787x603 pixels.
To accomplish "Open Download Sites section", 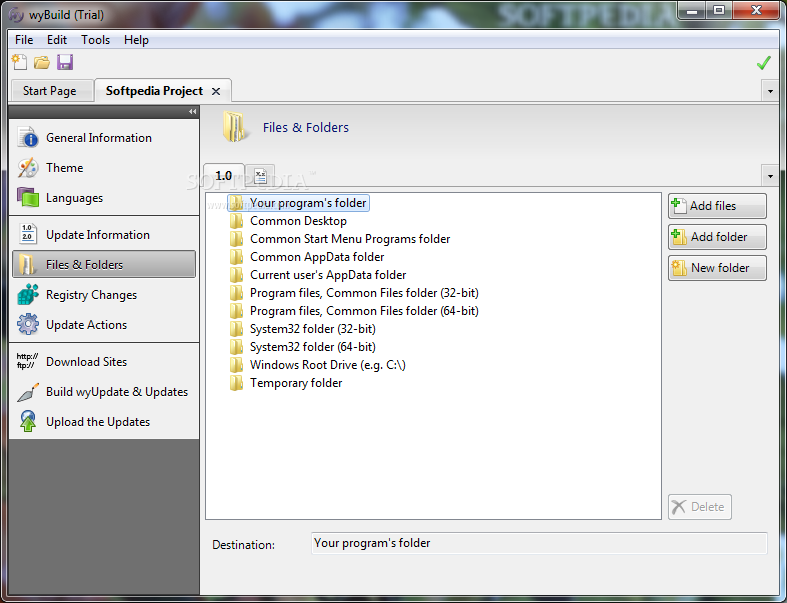I will (104, 361).
